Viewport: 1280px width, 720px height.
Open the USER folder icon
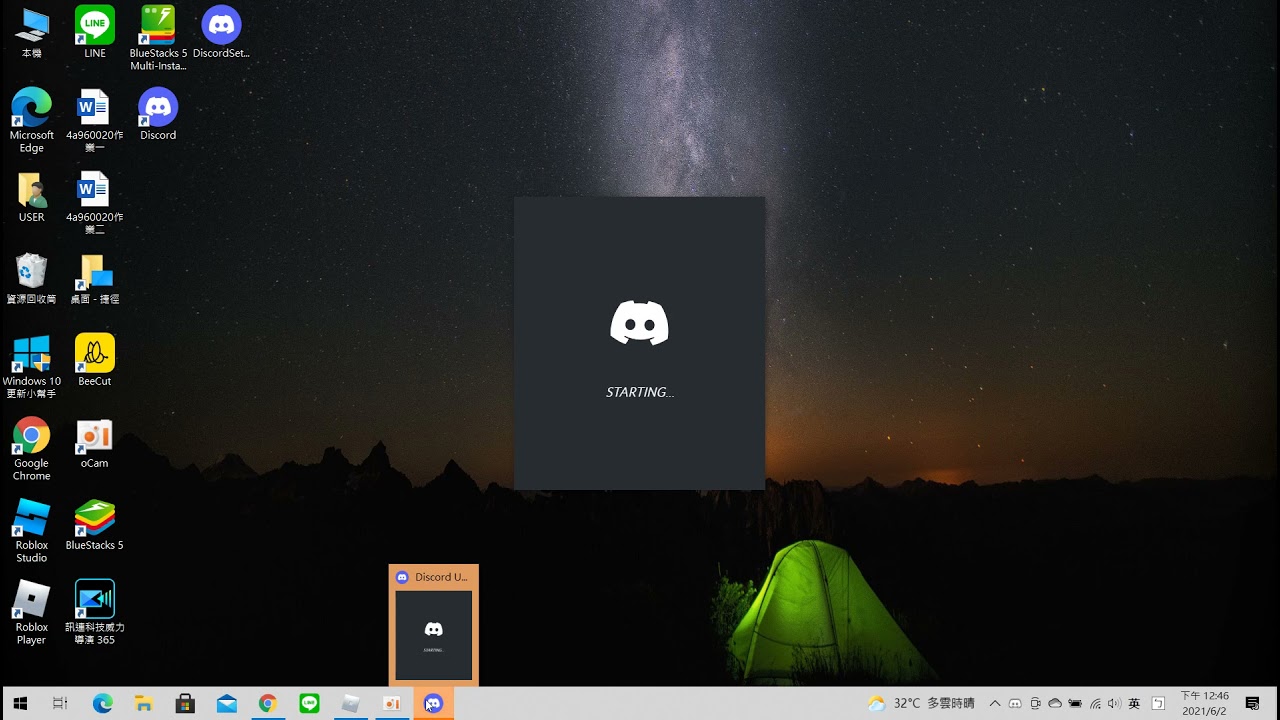point(32,196)
